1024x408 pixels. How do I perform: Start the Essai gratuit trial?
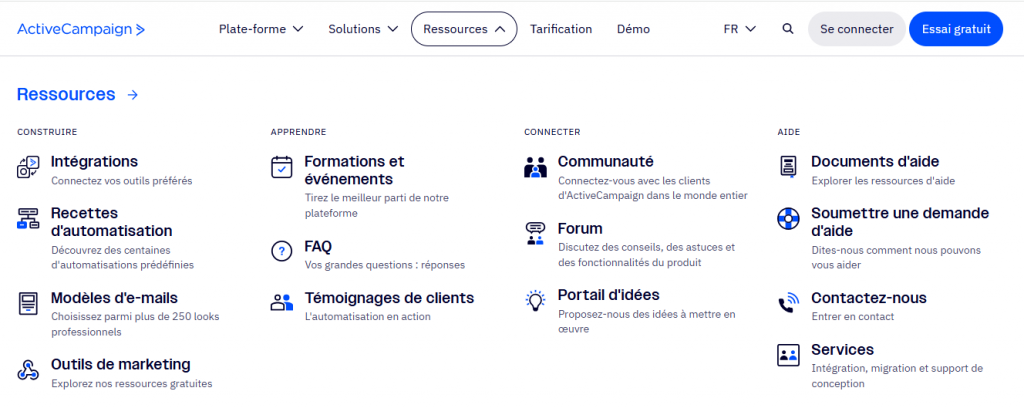point(956,29)
